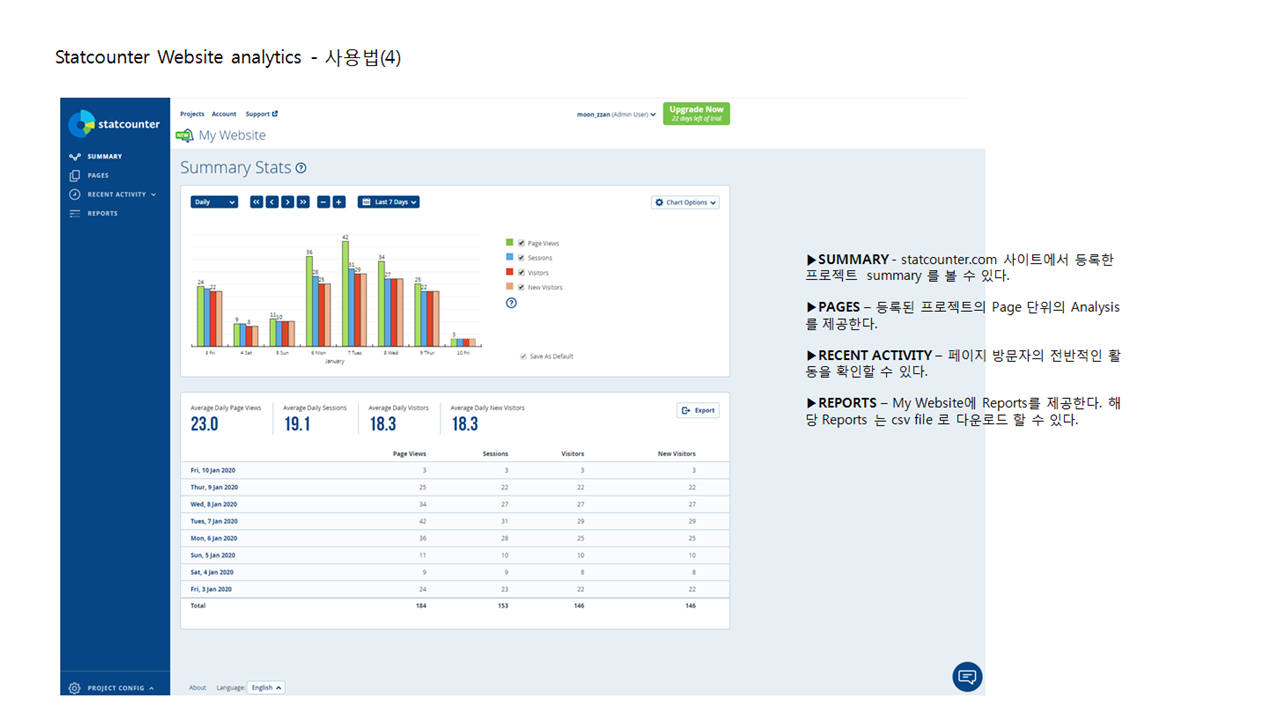
Task: Open the Daily granularity dropdown
Action: point(214,202)
